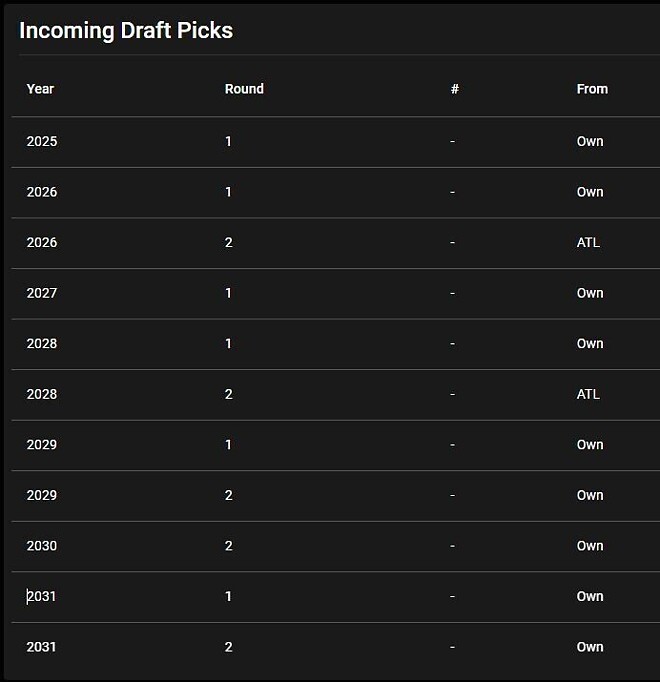Click Own in the 2025 pick row
The image size is (660, 682).
coord(590,141)
